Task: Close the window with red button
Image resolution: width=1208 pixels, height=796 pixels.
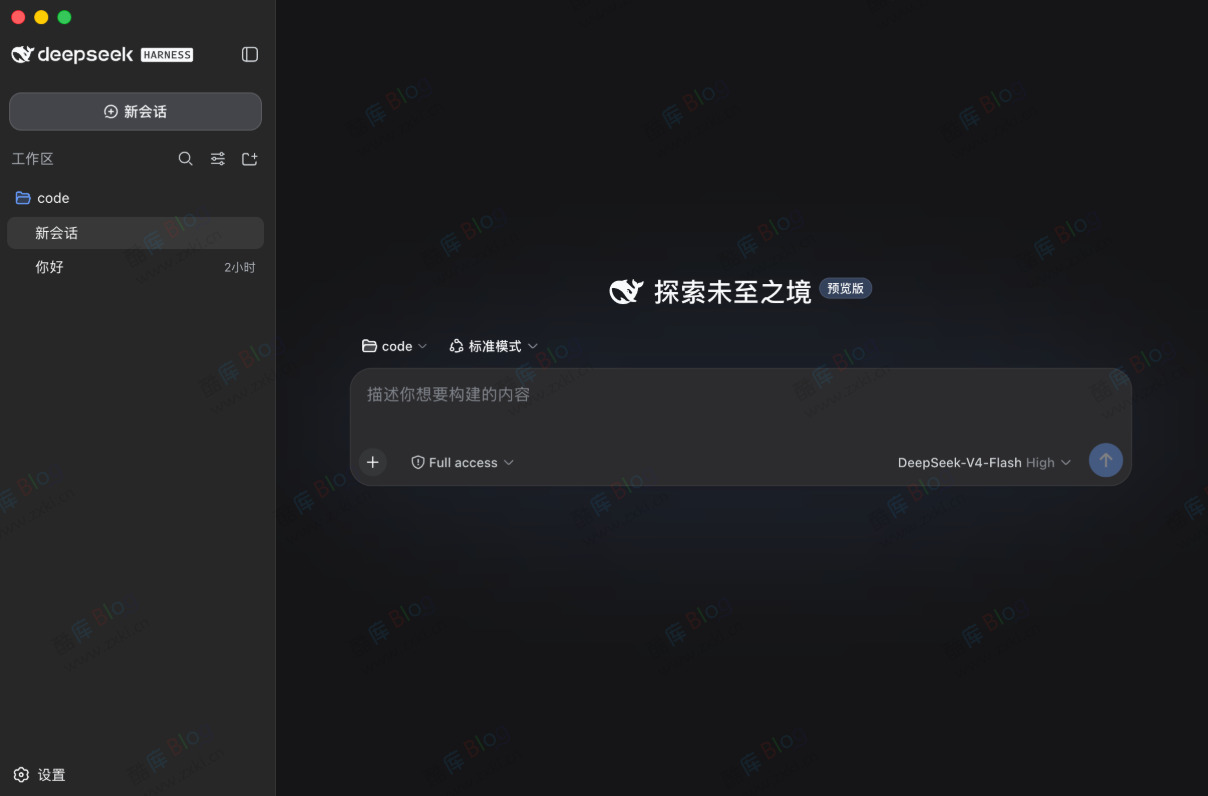Action: click(x=18, y=17)
